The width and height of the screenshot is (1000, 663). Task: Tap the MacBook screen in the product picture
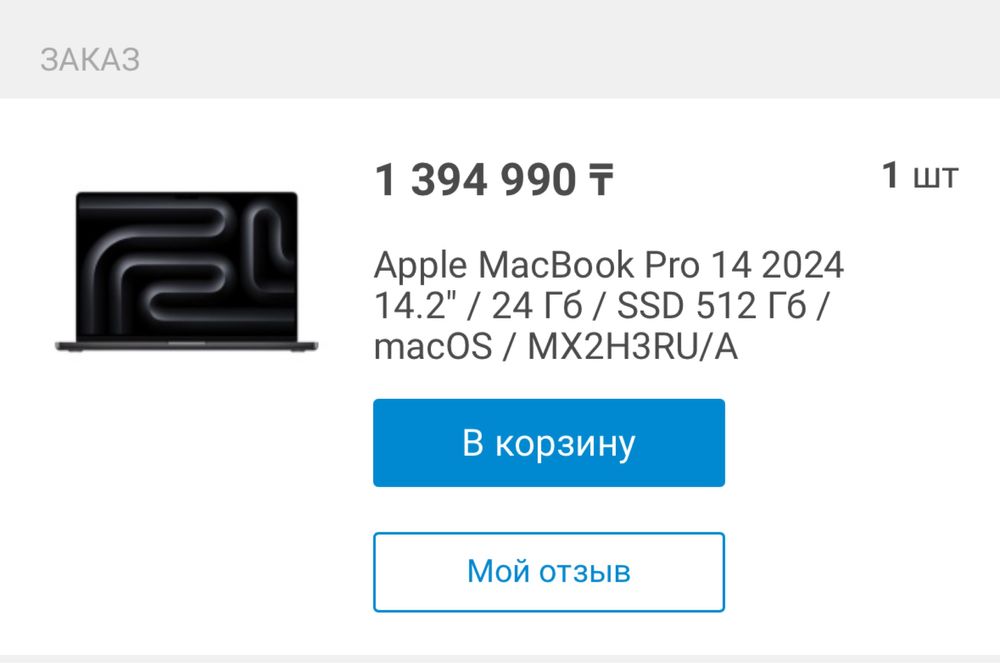(x=187, y=266)
